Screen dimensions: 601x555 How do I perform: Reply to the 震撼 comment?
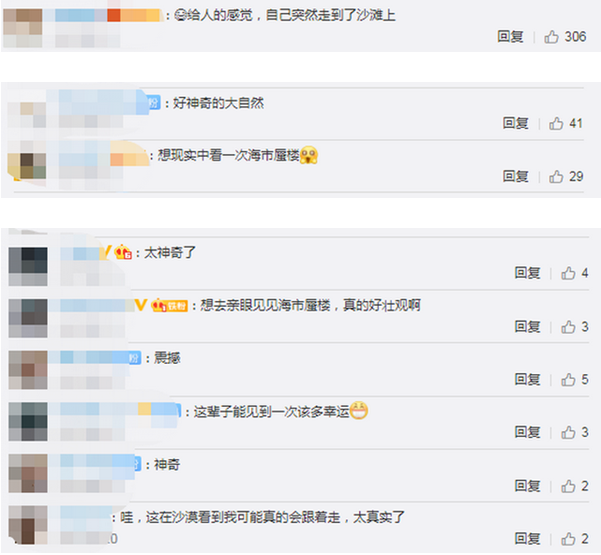pyautogui.click(x=527, y=379)
